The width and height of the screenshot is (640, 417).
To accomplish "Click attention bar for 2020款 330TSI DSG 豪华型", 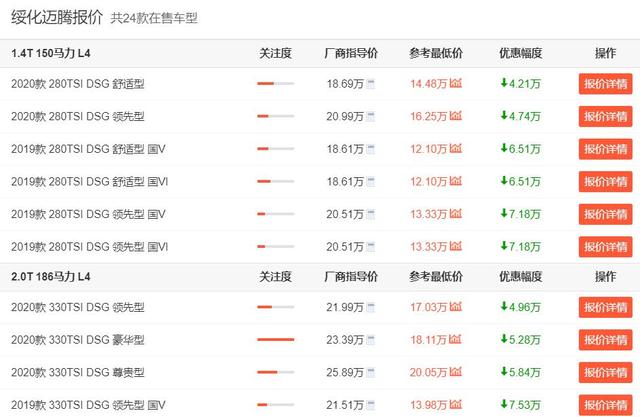I will (x=276, y=339).
